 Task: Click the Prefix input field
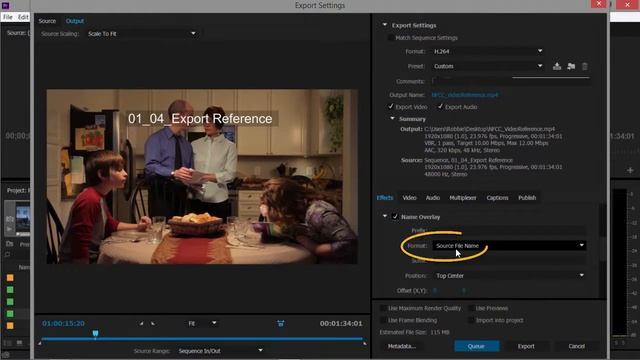pyautogui.click(x=509, y=230)
